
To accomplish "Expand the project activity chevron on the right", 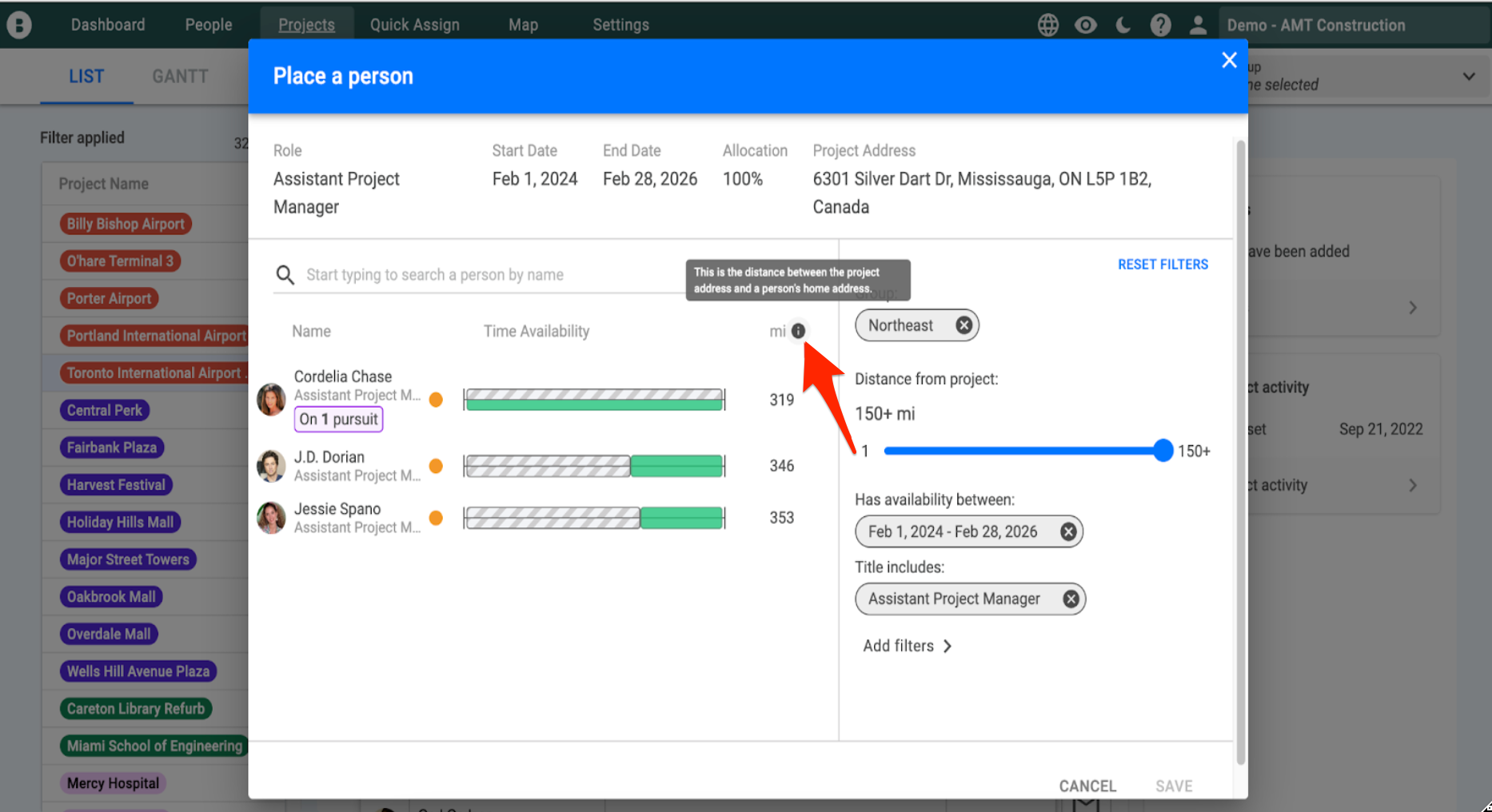I will pyautogui.click(x=1414, y=485).
